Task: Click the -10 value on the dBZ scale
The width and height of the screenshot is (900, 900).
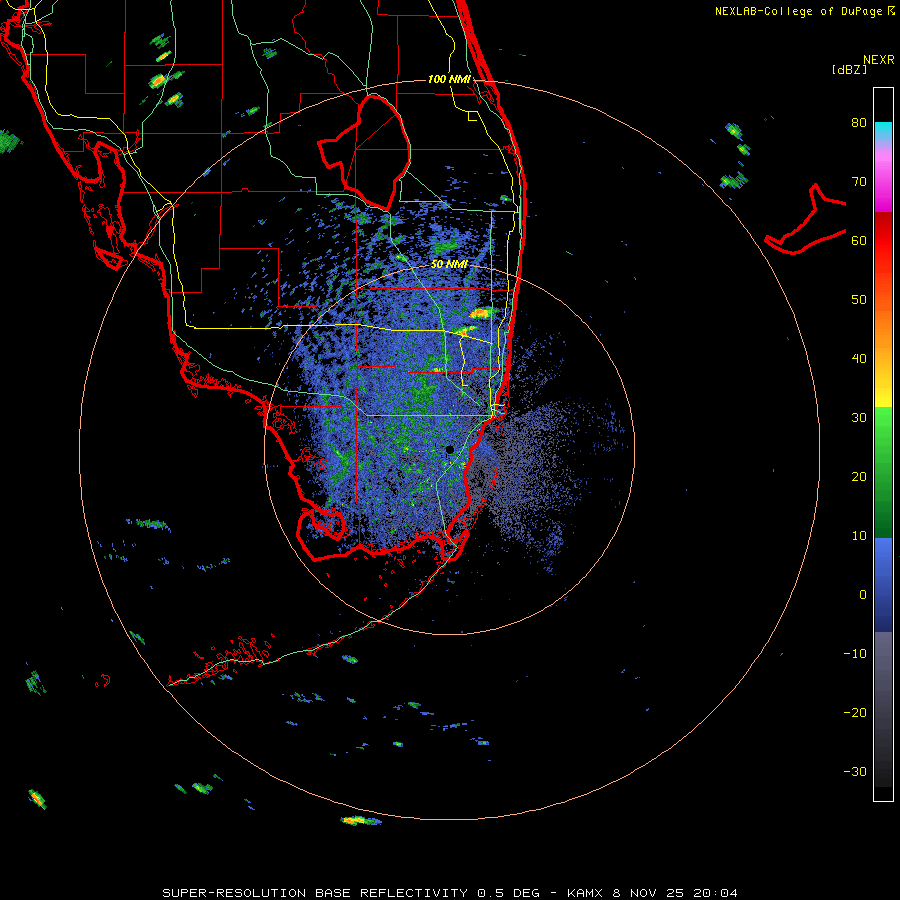Action: pos(855,654)
